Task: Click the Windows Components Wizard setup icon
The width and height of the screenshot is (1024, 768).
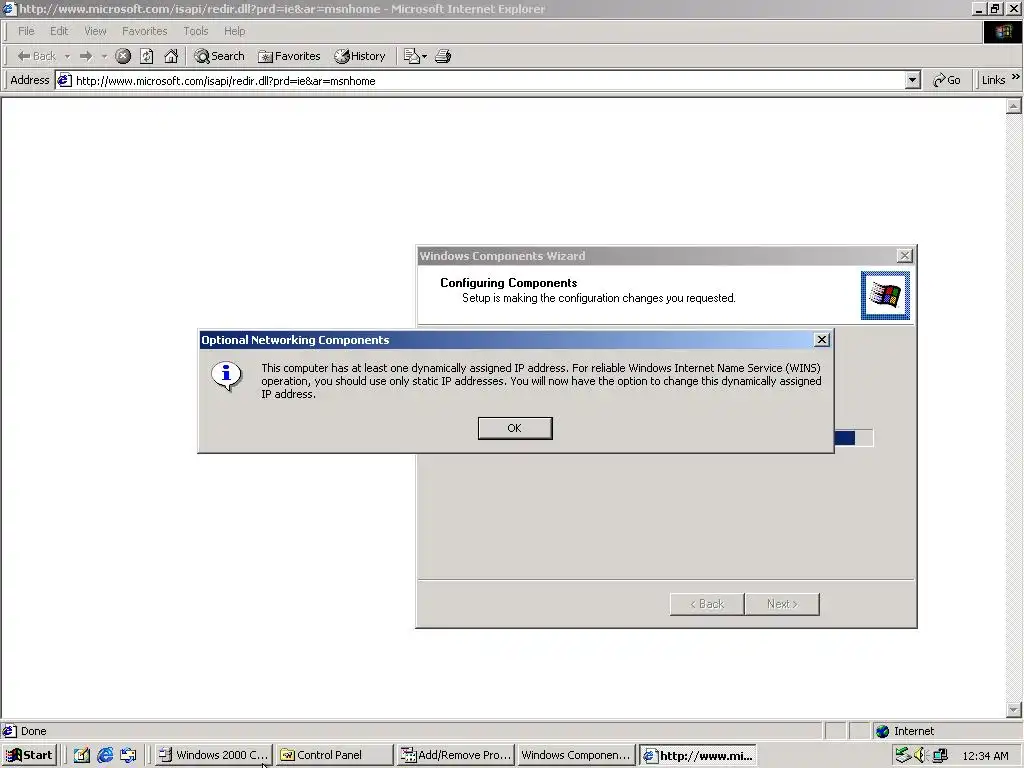Action: [x=885, y=295]
